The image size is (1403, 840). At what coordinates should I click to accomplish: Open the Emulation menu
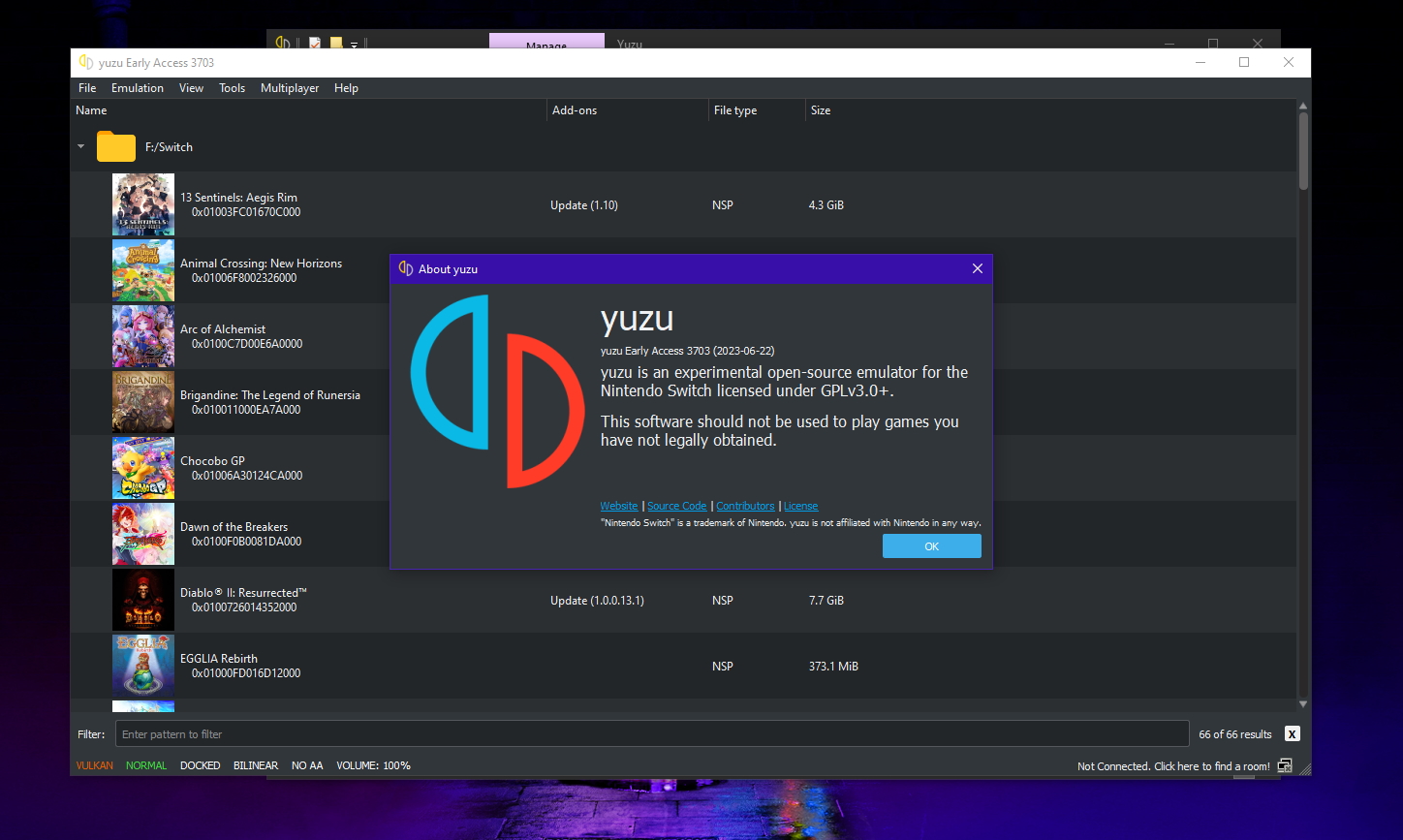pyautogui.click(x=138, y=88)
